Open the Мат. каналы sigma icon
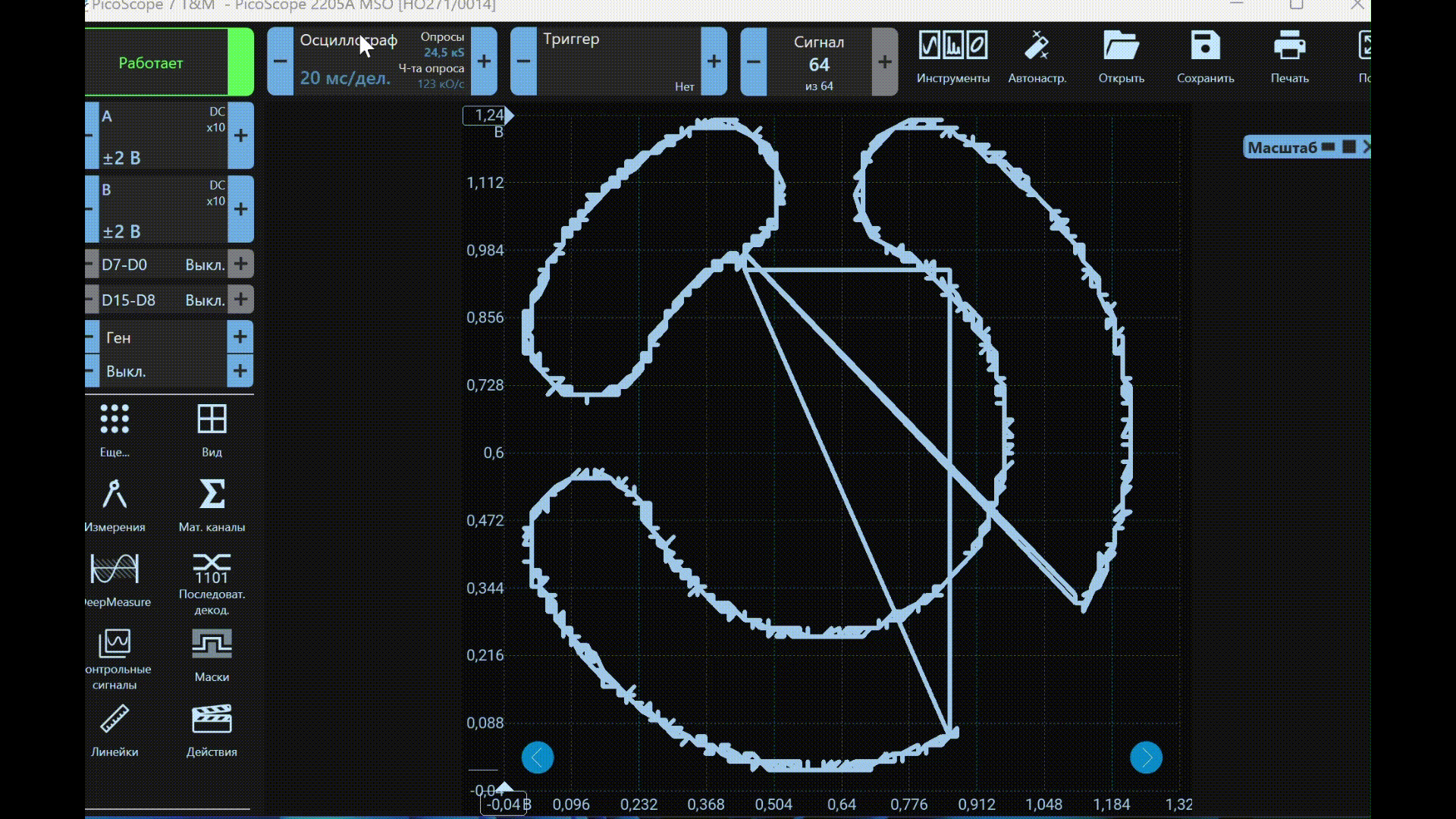Viewport: 1456px width, 819px height. (212, 495)
